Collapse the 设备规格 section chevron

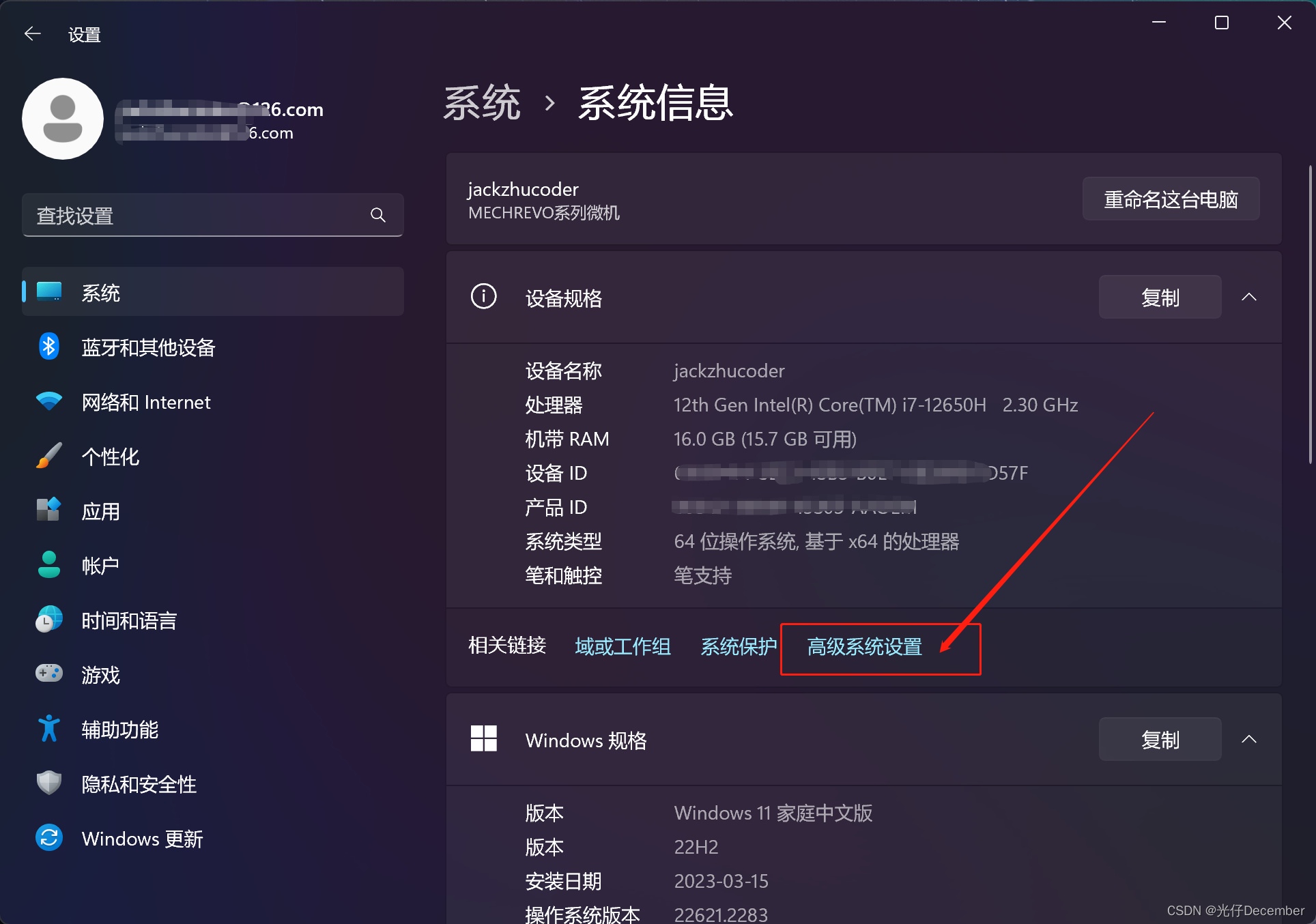coord(1248,297)
